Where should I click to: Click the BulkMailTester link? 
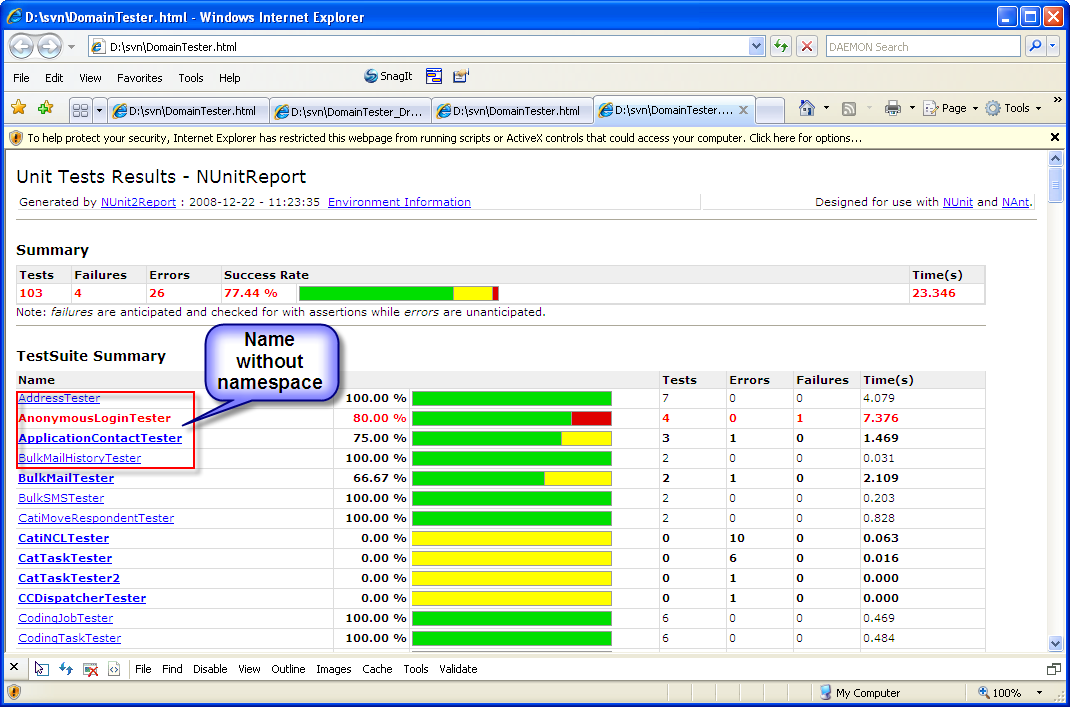66,478
